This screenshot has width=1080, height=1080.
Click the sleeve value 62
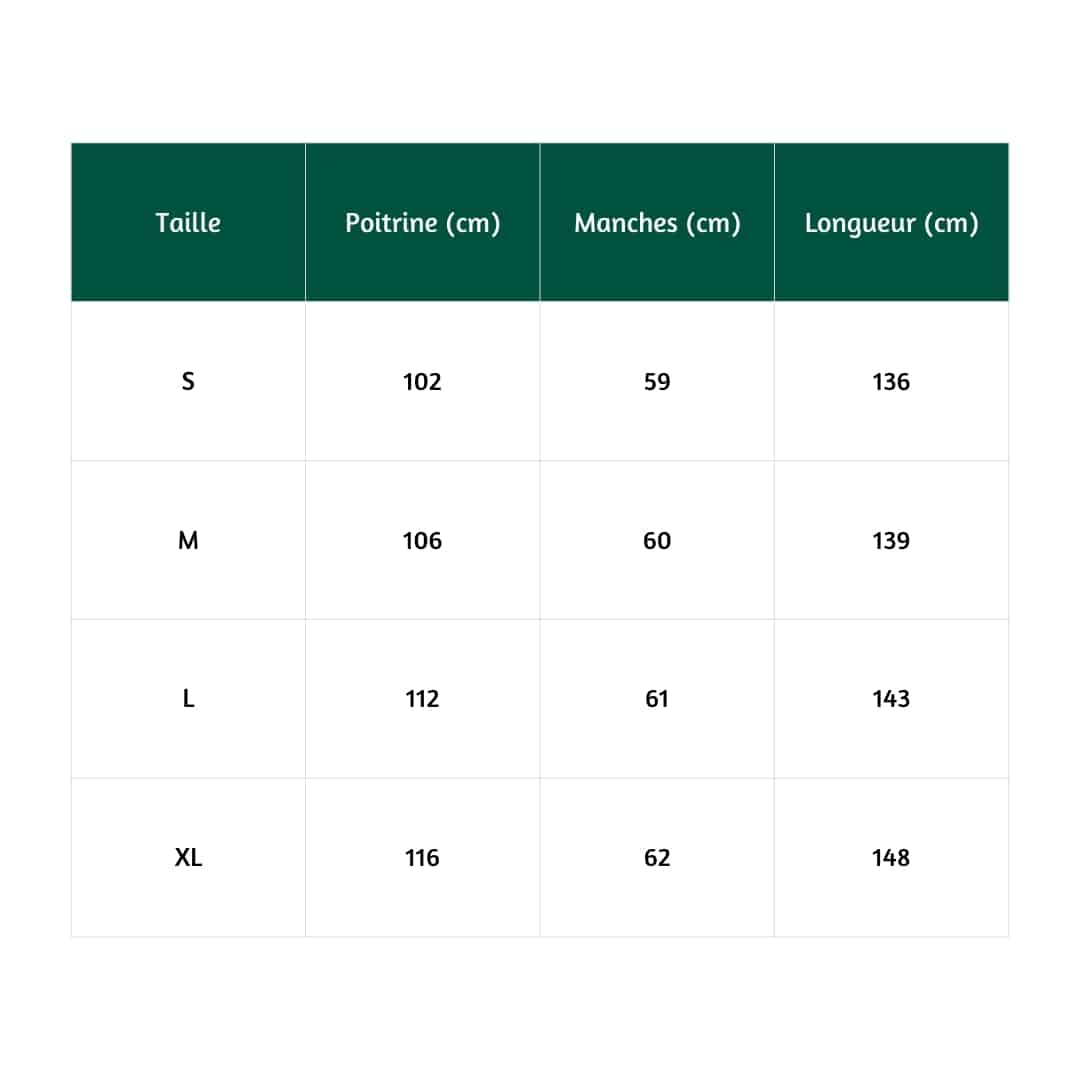tap(657, 857)
